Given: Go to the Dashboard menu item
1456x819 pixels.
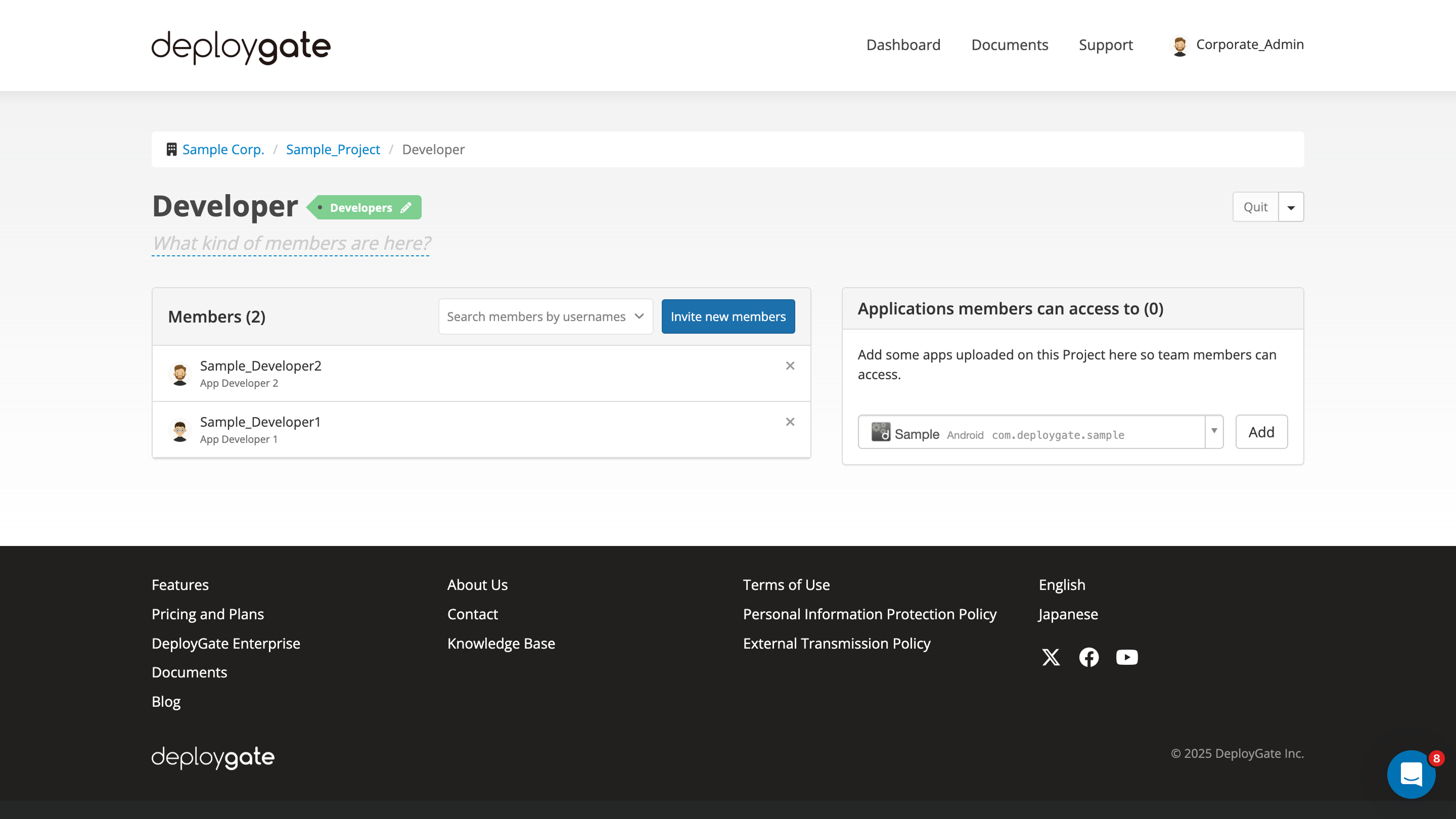Looking at the screenshot, I should tap(902, 44).
